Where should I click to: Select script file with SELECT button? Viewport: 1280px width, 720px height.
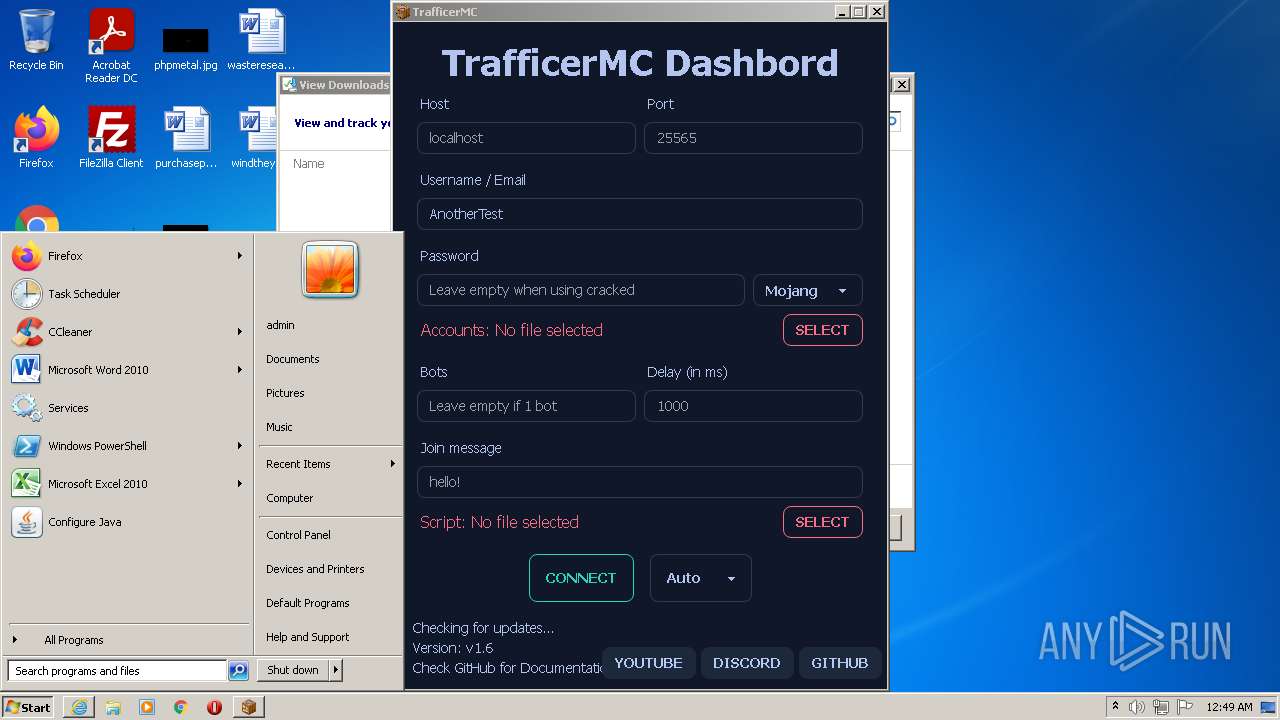[822, 522]
